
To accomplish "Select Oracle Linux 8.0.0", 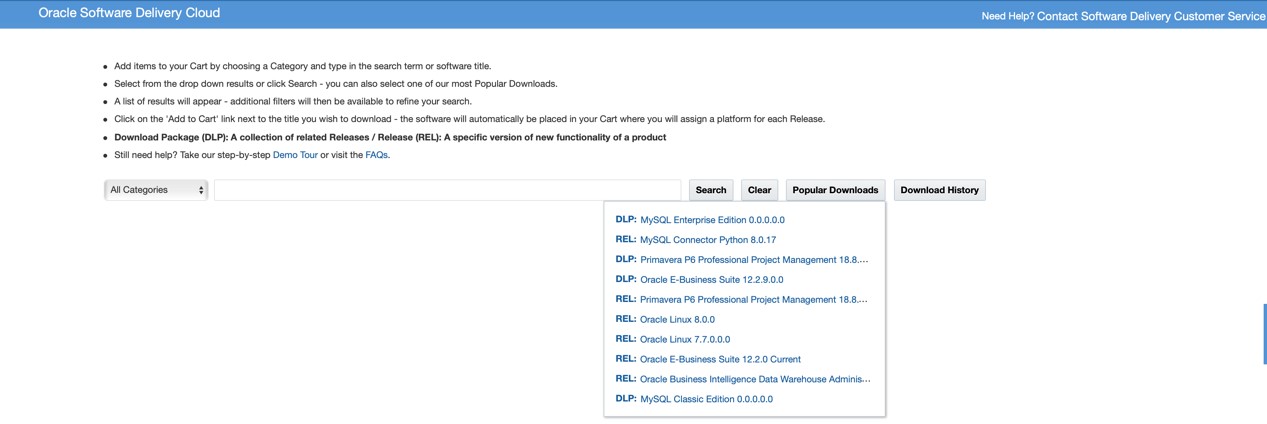I will 677,320.
